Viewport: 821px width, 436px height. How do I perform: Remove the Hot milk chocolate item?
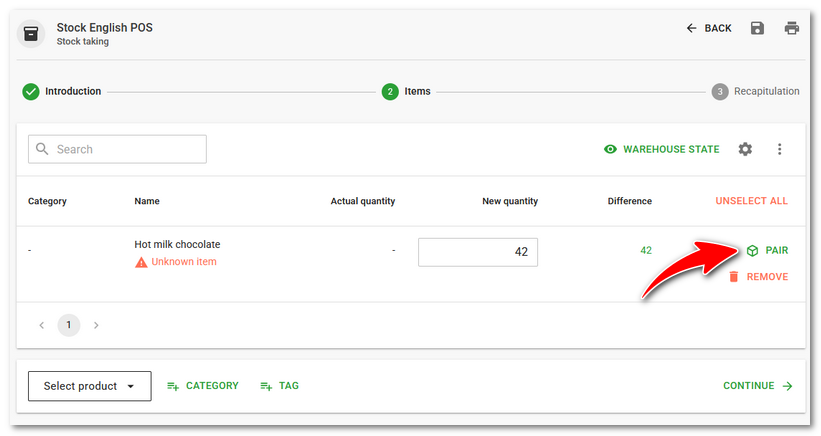coord(758,277)
